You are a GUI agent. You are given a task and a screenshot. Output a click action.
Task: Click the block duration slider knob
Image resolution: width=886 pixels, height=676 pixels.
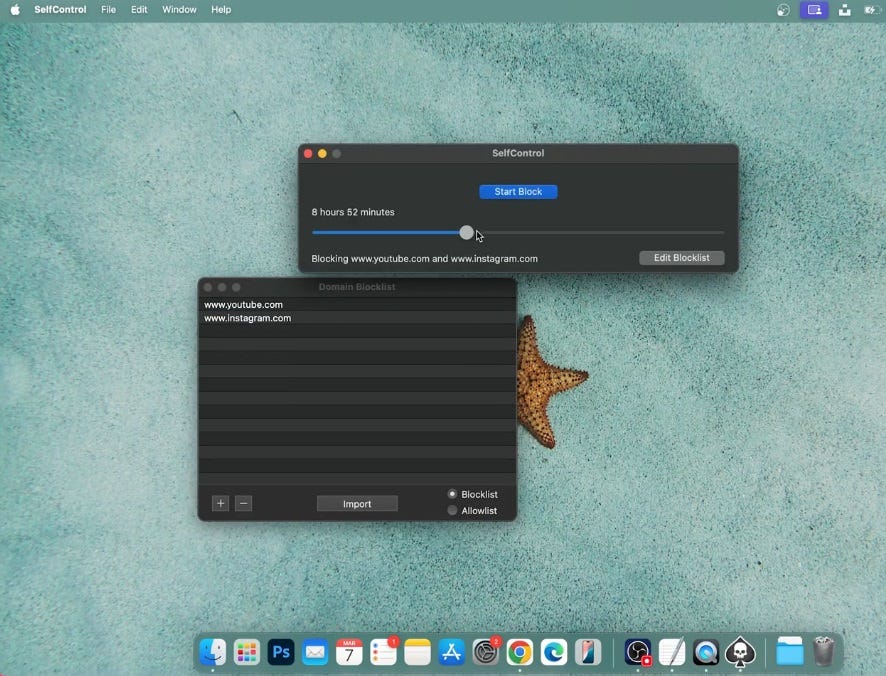pyautogui.click(x=466, y=232)
